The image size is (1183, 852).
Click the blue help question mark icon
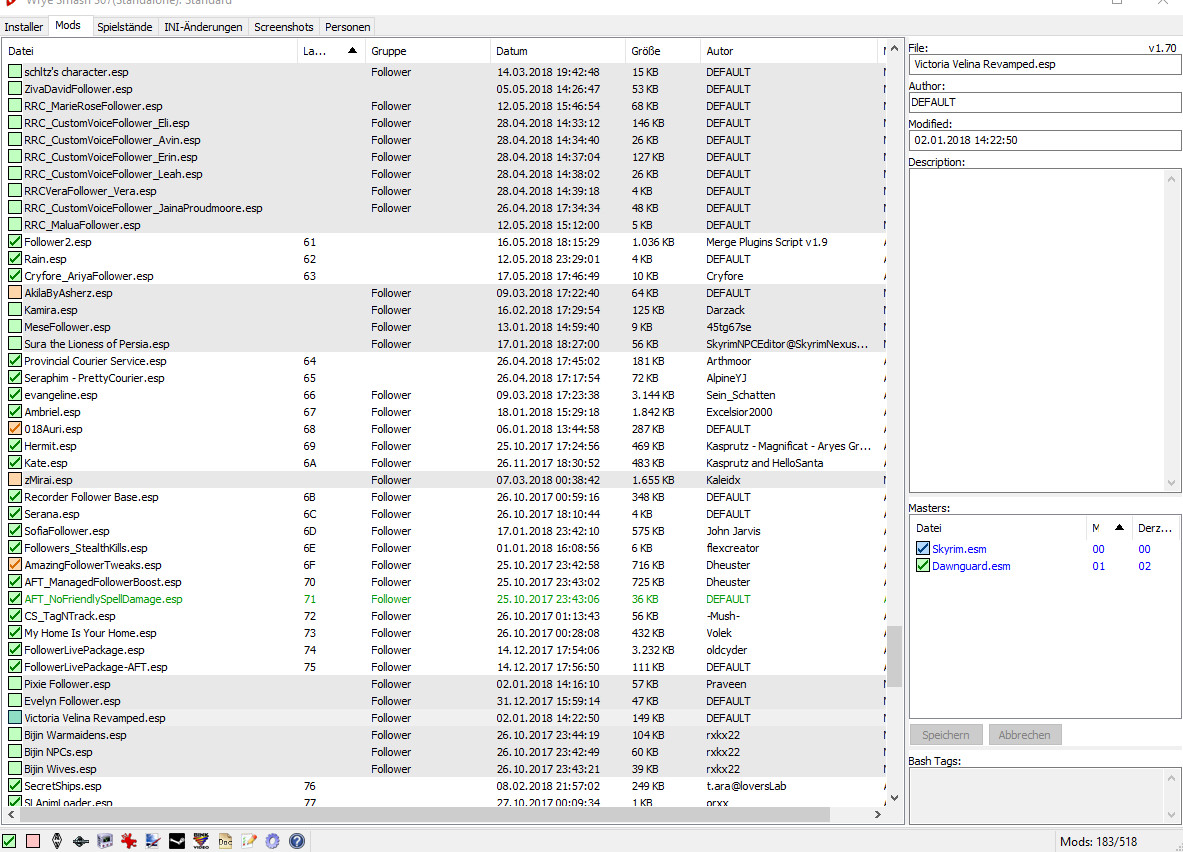[x=296, y=841]
